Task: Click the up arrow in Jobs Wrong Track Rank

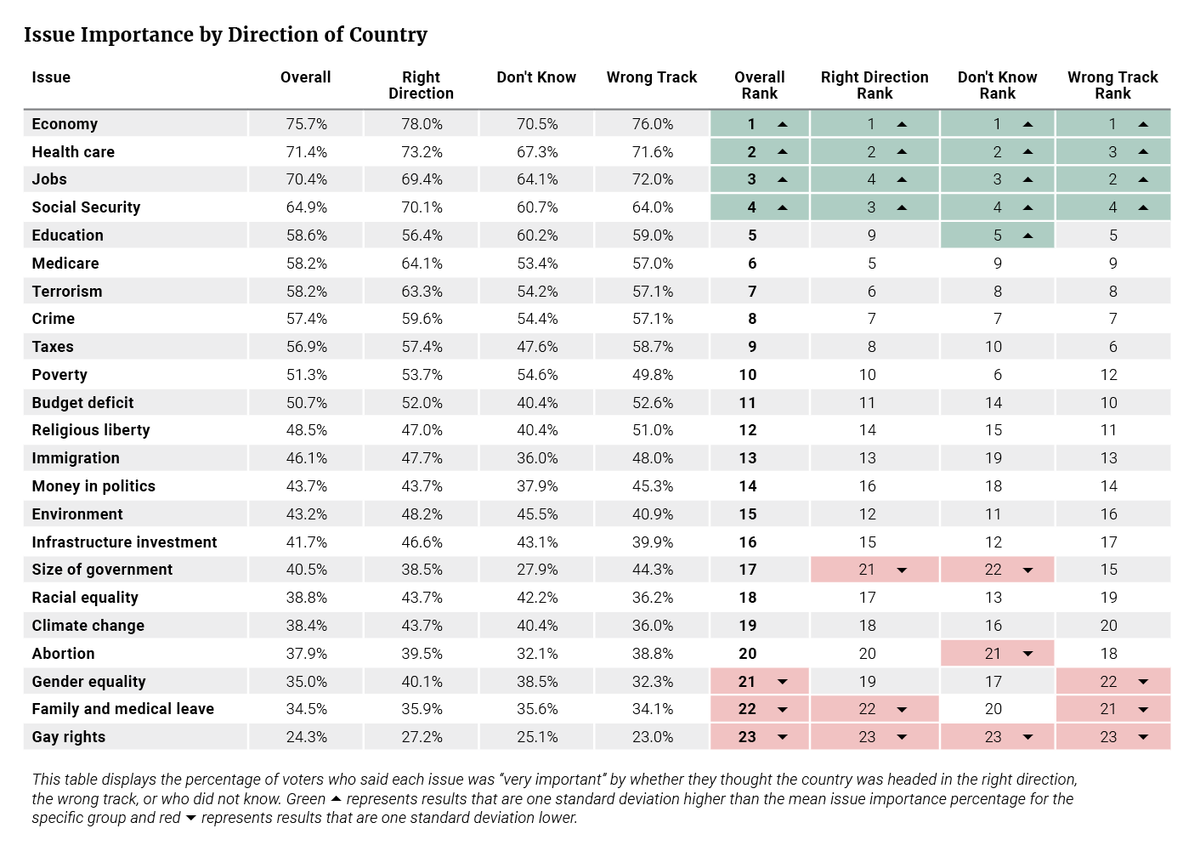Action: [x=1142, y=180]
